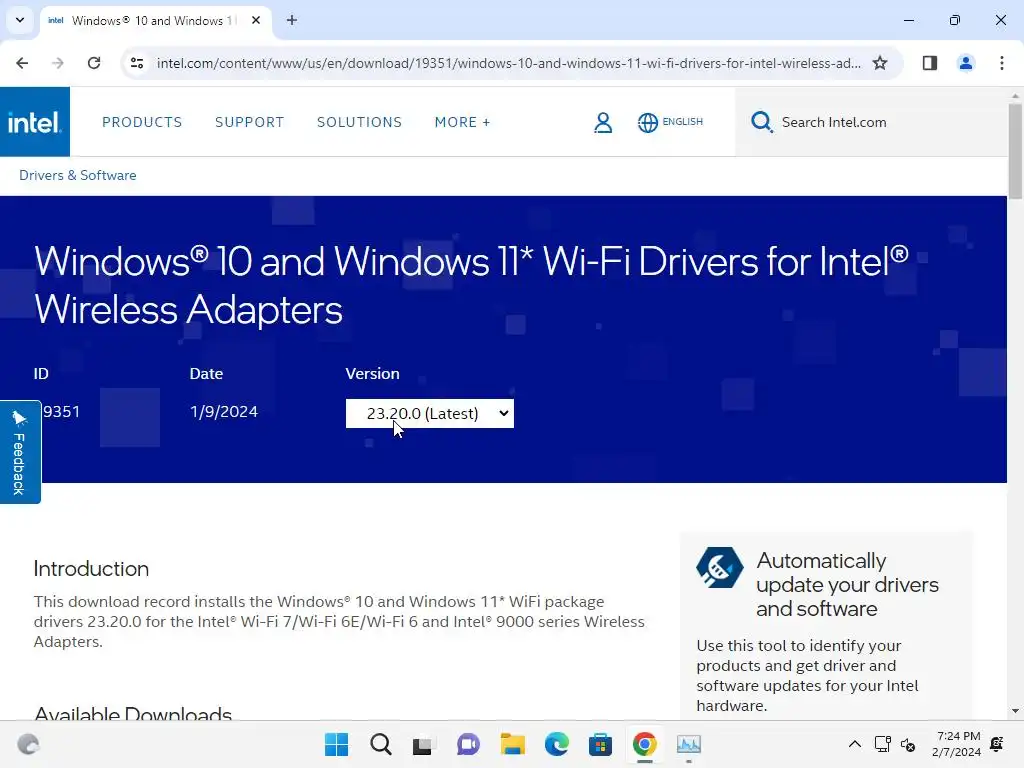The height and width of the screenshot is (768, 1024).
Task: Open the Feedback side tab
Action: [20, 452]
